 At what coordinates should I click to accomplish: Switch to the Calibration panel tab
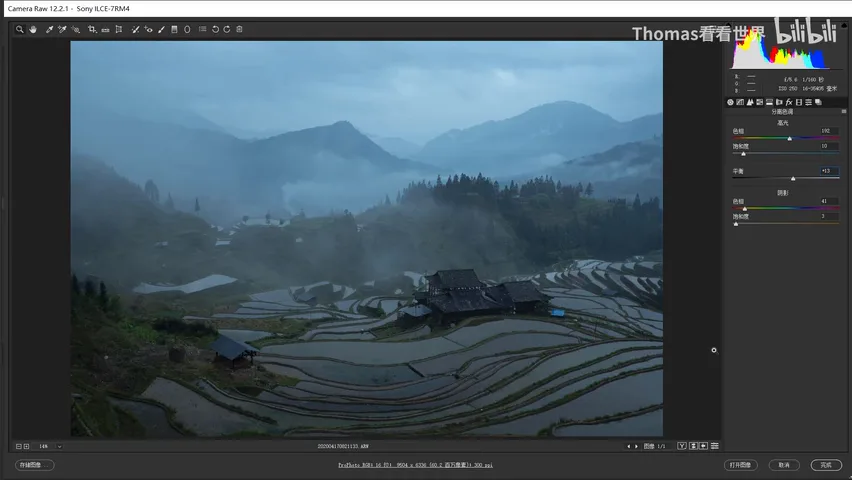coord(799,102)
